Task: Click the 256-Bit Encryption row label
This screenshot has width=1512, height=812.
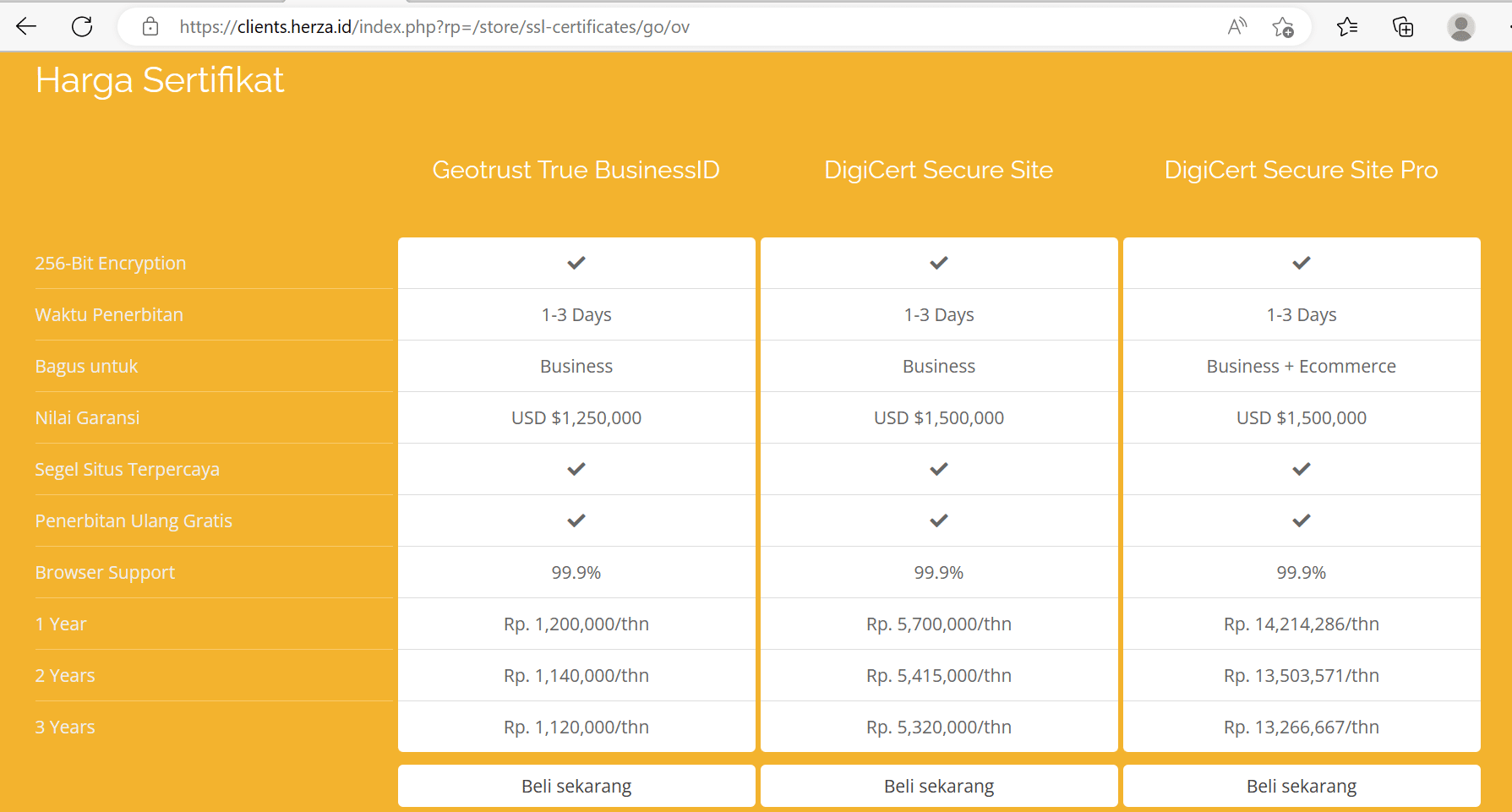Action: click(x=111, y=264)
